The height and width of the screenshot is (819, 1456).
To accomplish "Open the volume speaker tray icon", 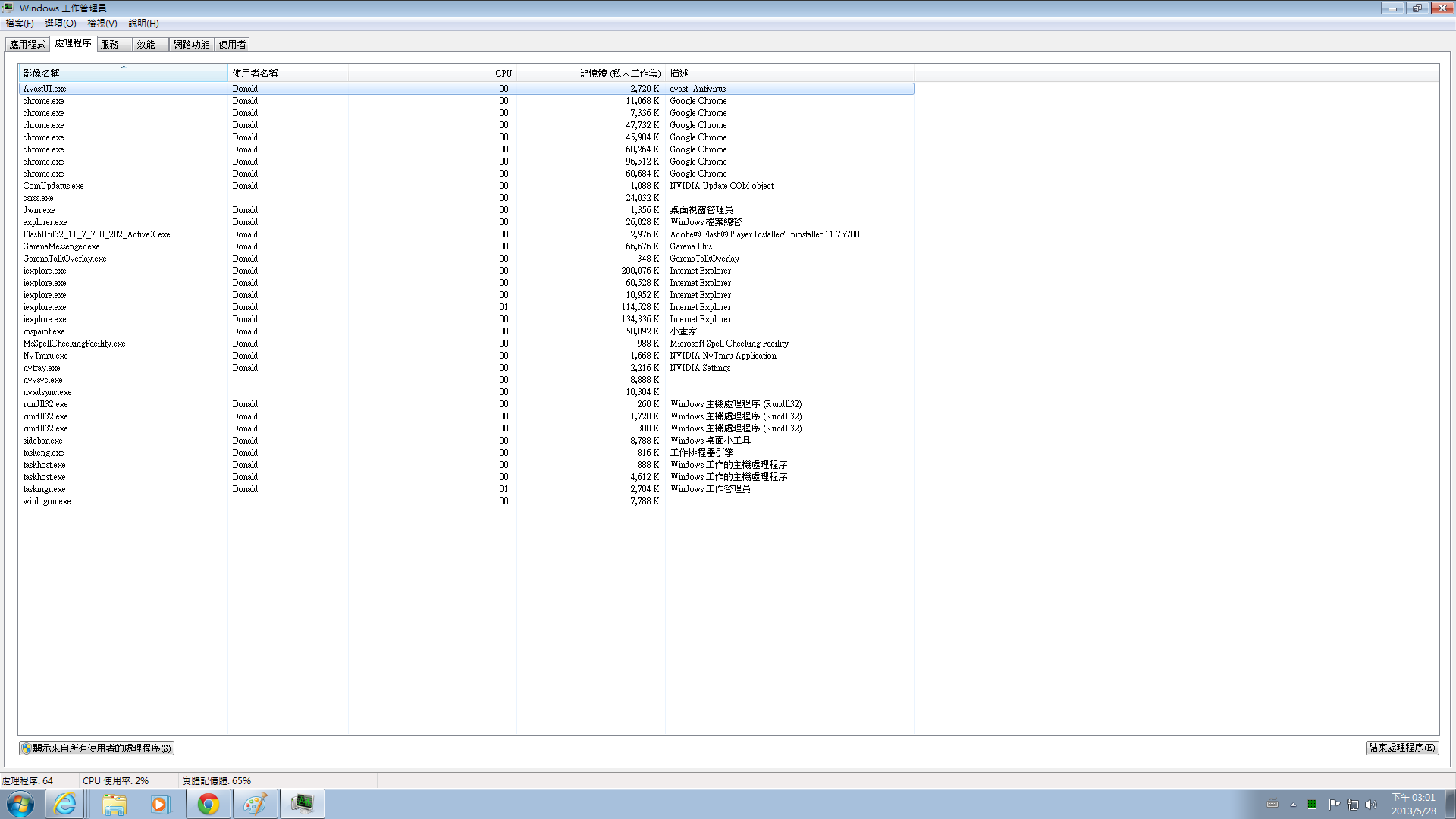I will (1371, 805).
